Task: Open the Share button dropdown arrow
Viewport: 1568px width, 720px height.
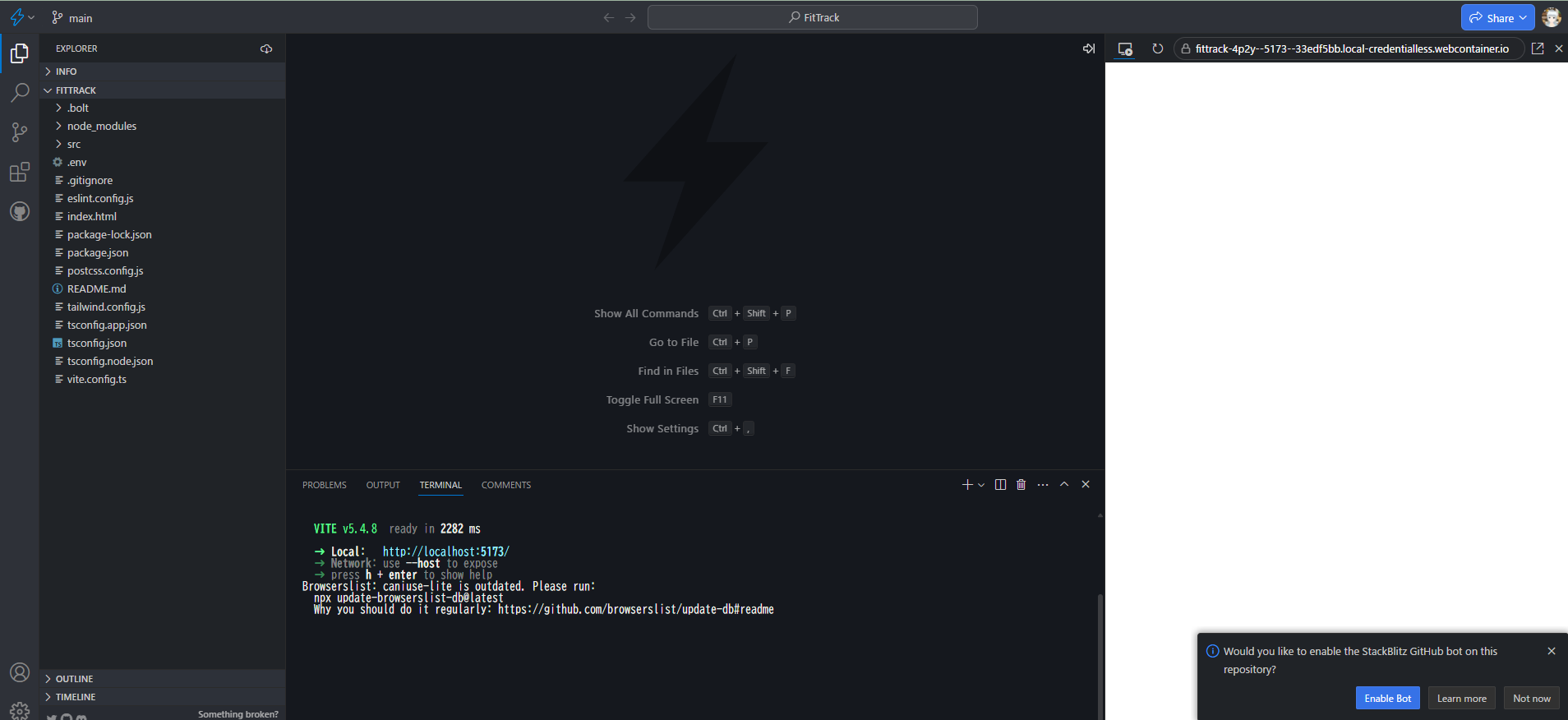Action: (1523, 17)
